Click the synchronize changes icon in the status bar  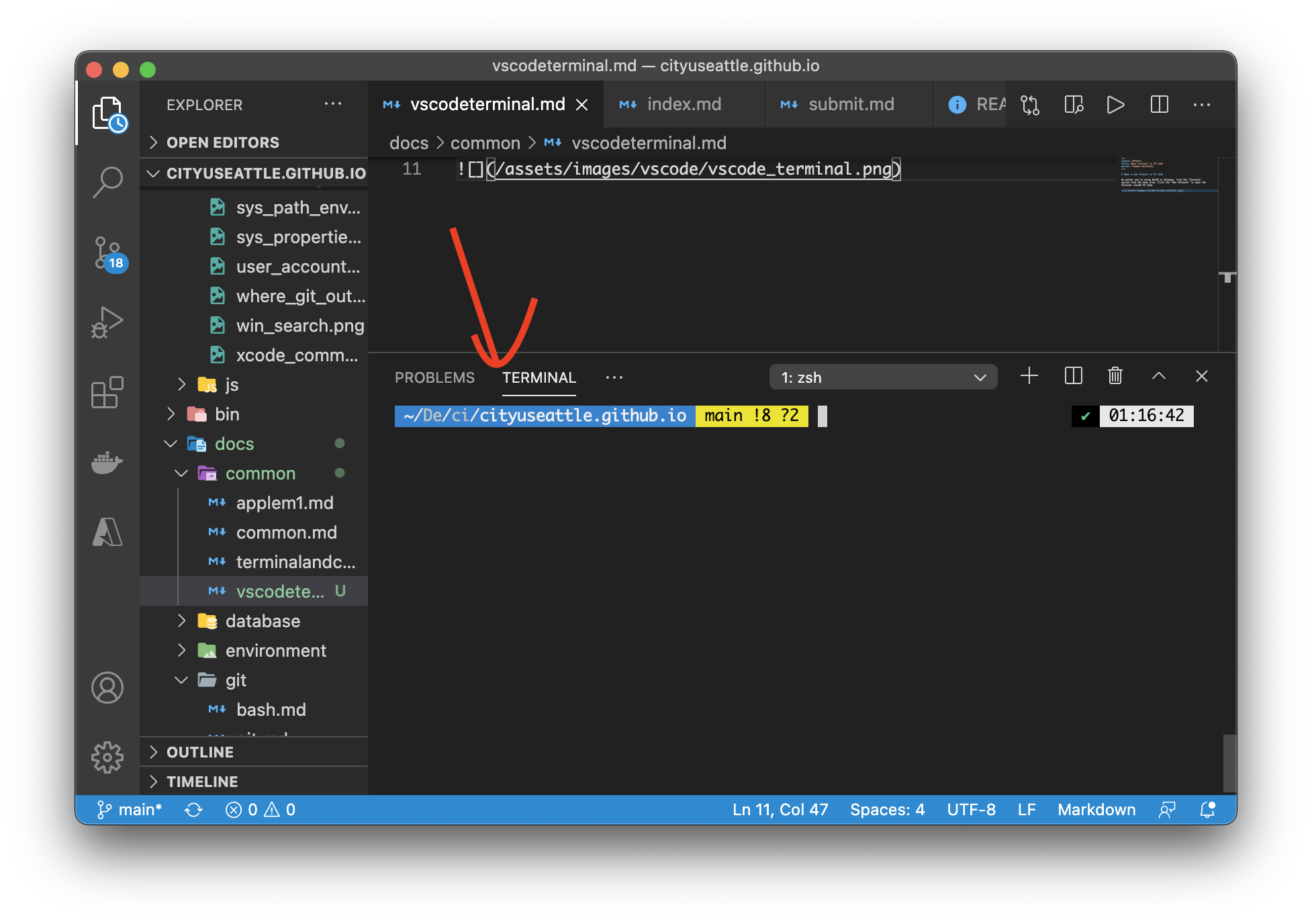pyautogui.click(x=193, y=810)
